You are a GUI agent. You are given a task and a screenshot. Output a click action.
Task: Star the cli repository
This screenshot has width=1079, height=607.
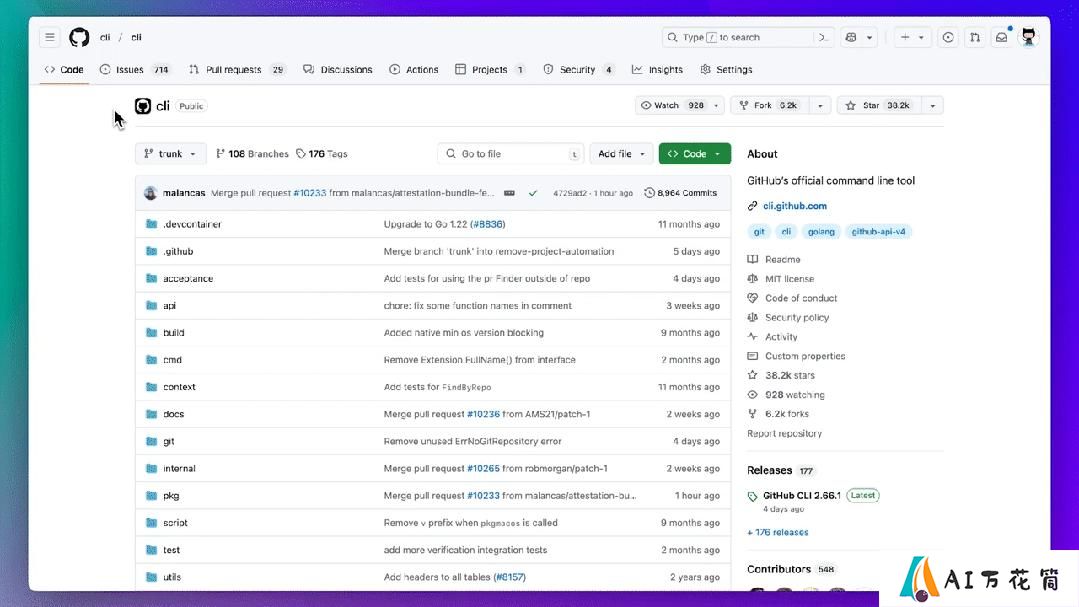pos(879,105)
